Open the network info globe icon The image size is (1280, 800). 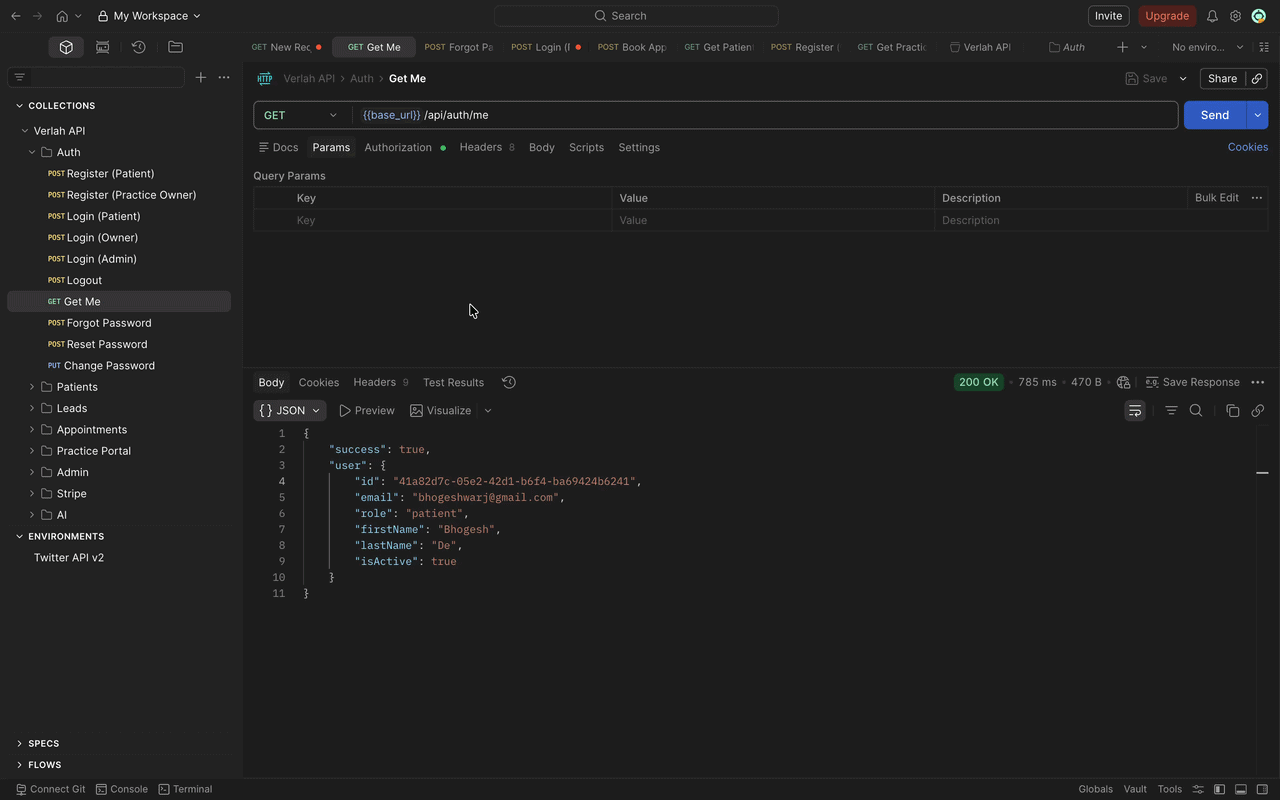tap(1123, 382)
